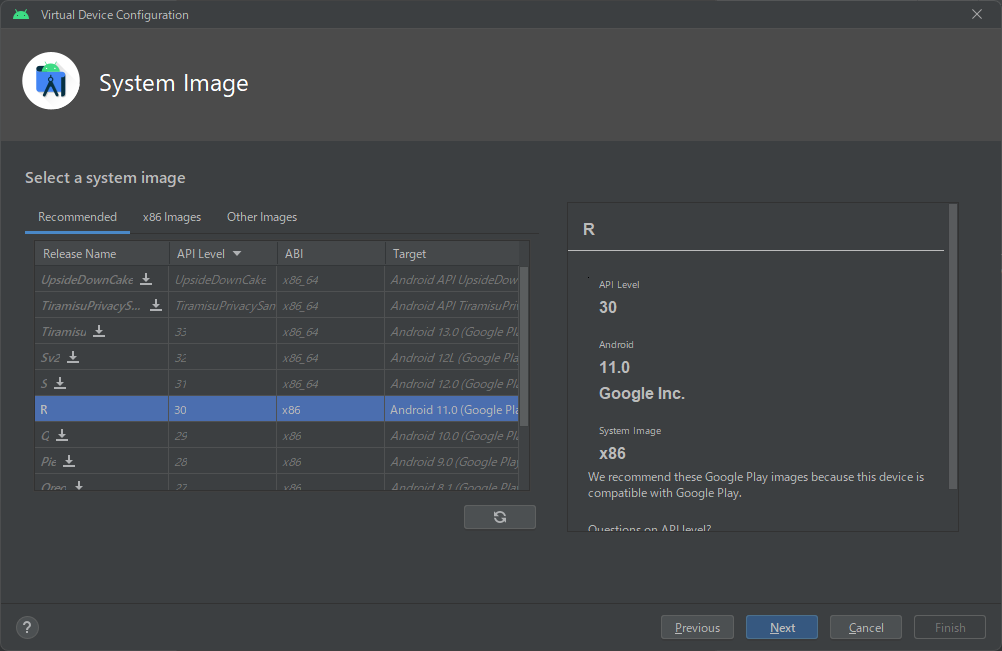
Task: Click the system image table scrollbar
Action: click(524, 345)
